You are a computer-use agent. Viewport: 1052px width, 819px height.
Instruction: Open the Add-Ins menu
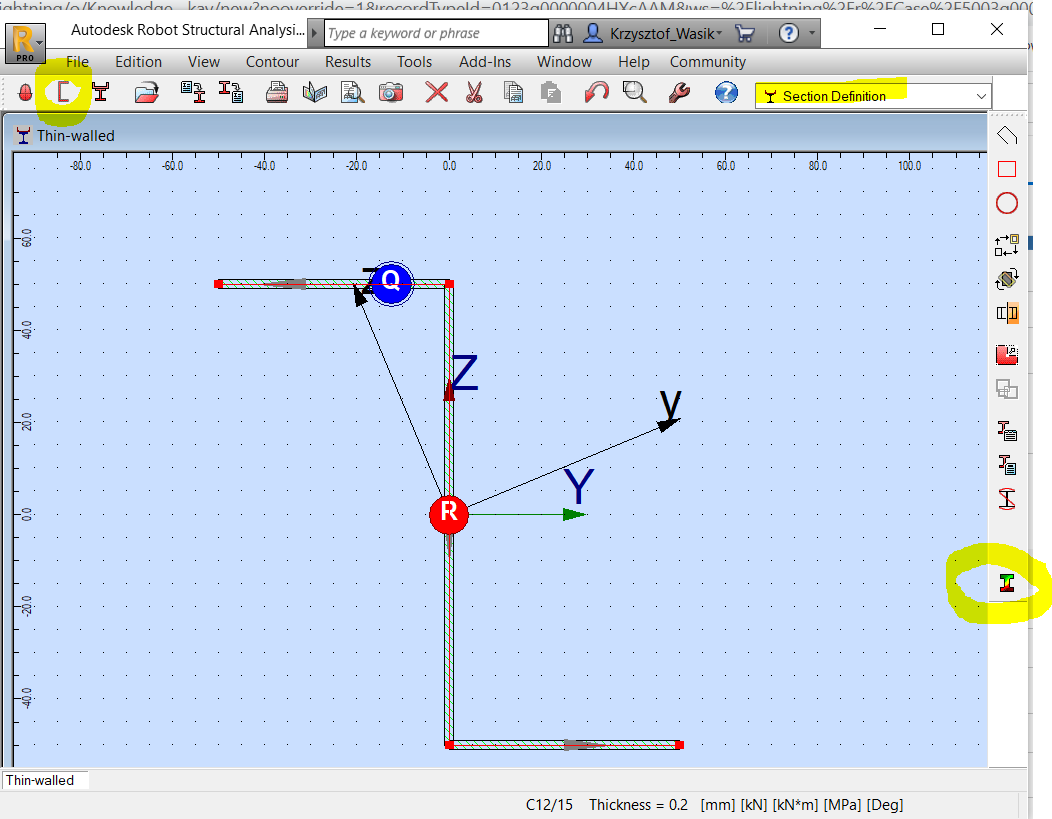pos(485,61)
